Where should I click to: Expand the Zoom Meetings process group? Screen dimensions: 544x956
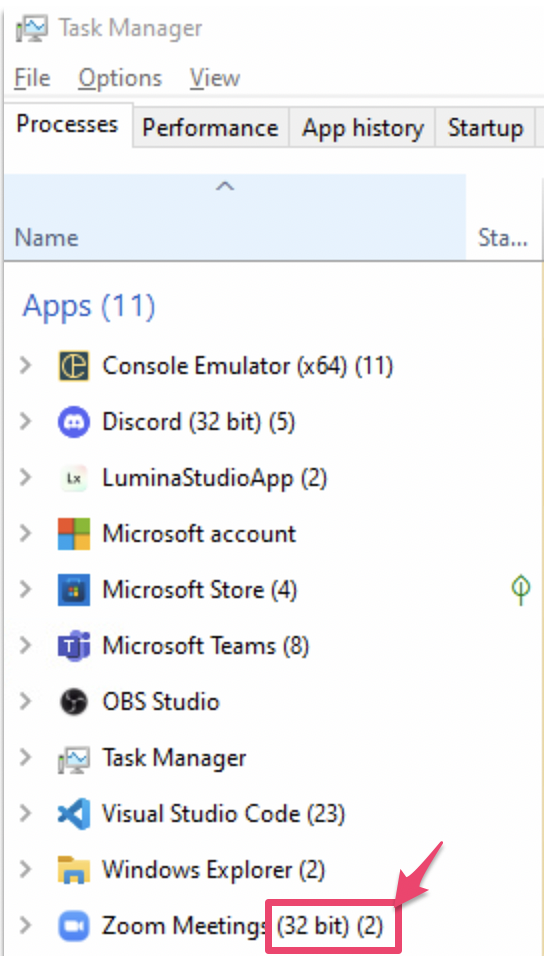click(x=25, y=926)
